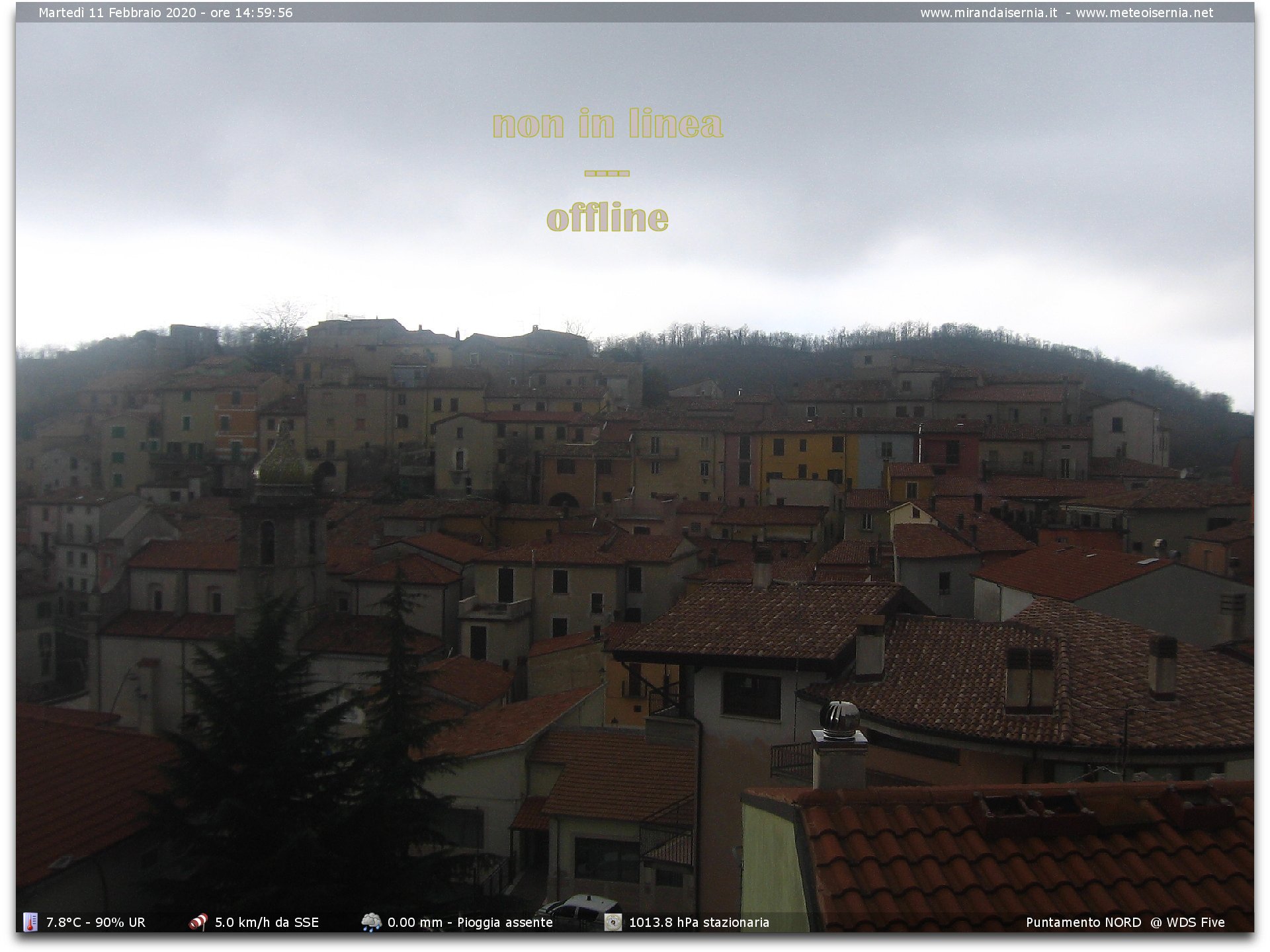The height and width of the screenshot is (952, 1270).
Task: Click the thermometer temperature icon
Action: (x=30, y=922)
